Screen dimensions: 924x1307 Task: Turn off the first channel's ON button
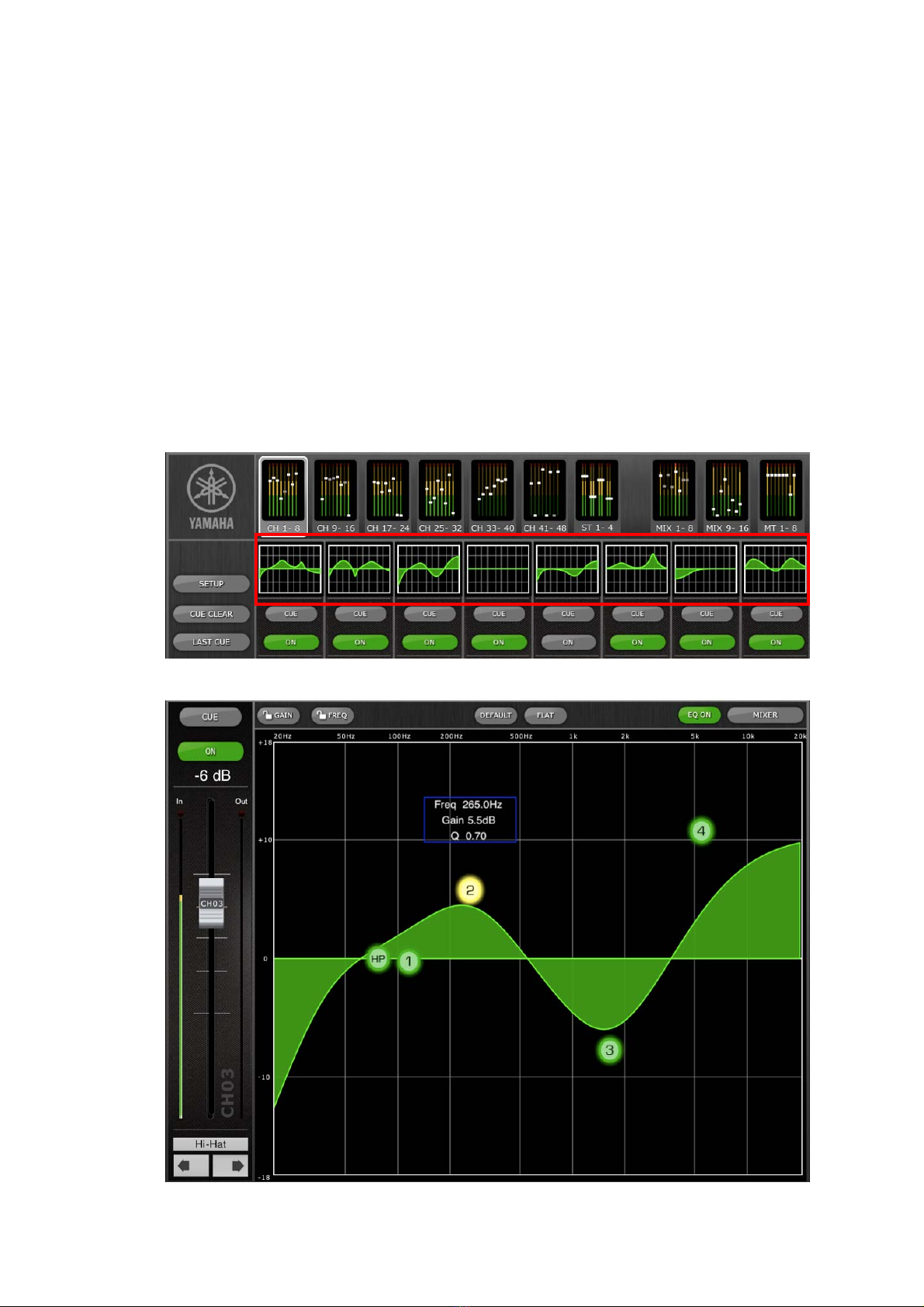(291, 642)
